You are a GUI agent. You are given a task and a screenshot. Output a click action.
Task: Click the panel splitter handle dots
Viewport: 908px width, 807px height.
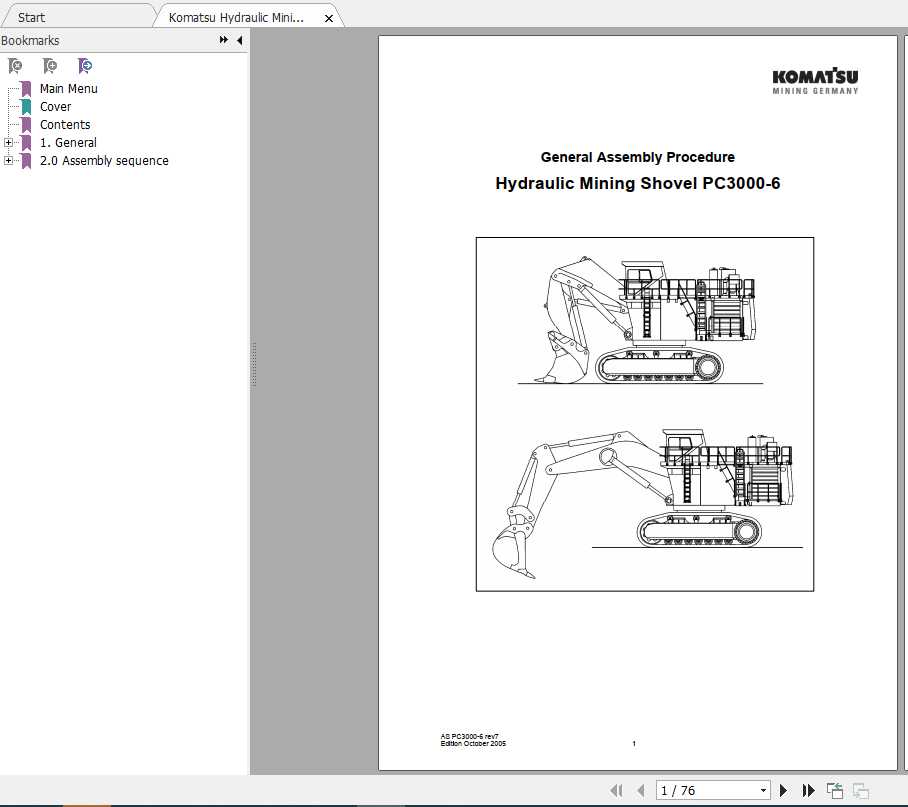pos(254,365)
